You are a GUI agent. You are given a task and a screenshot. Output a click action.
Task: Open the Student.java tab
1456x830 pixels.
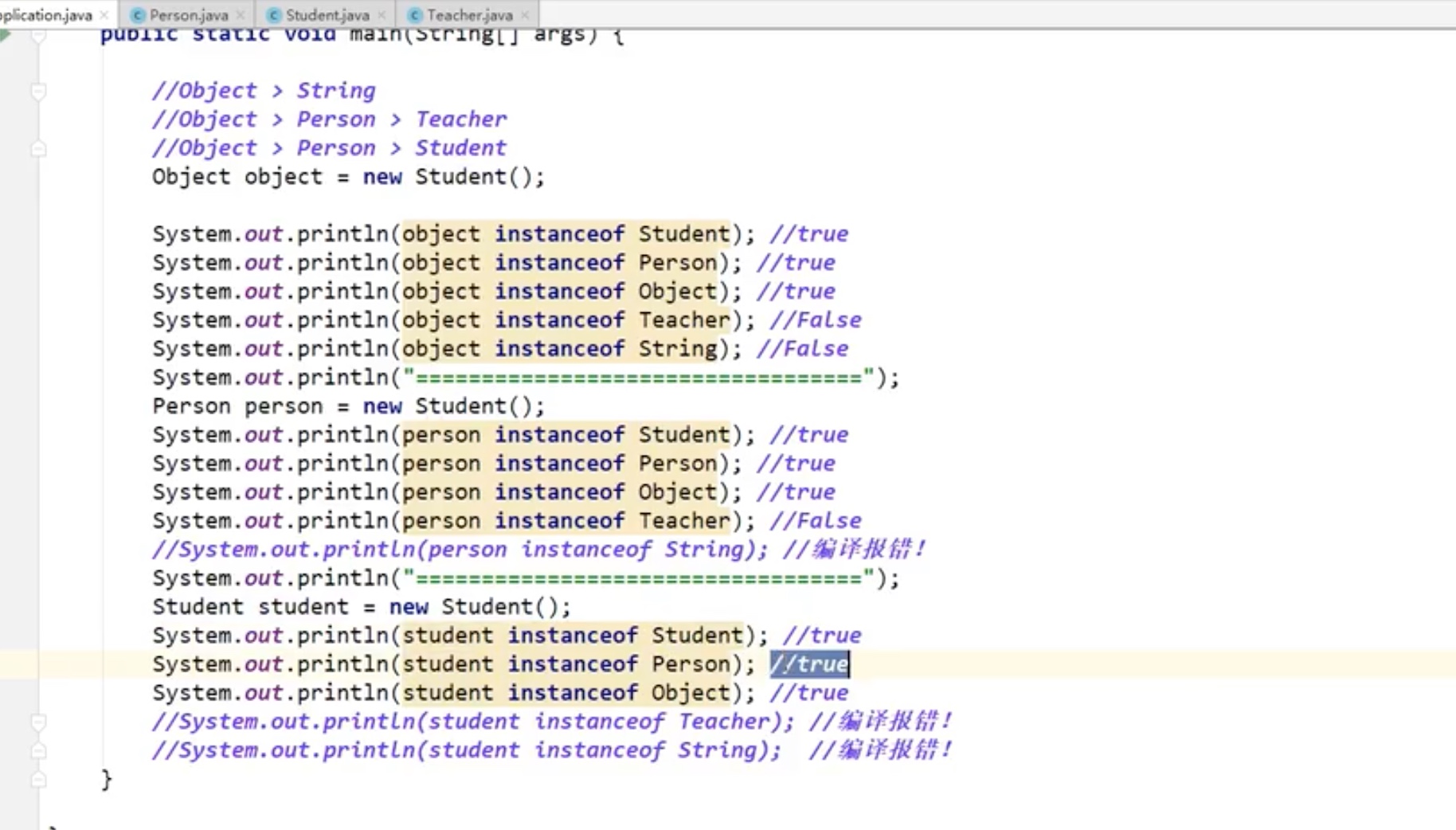(x=327, y=15)
